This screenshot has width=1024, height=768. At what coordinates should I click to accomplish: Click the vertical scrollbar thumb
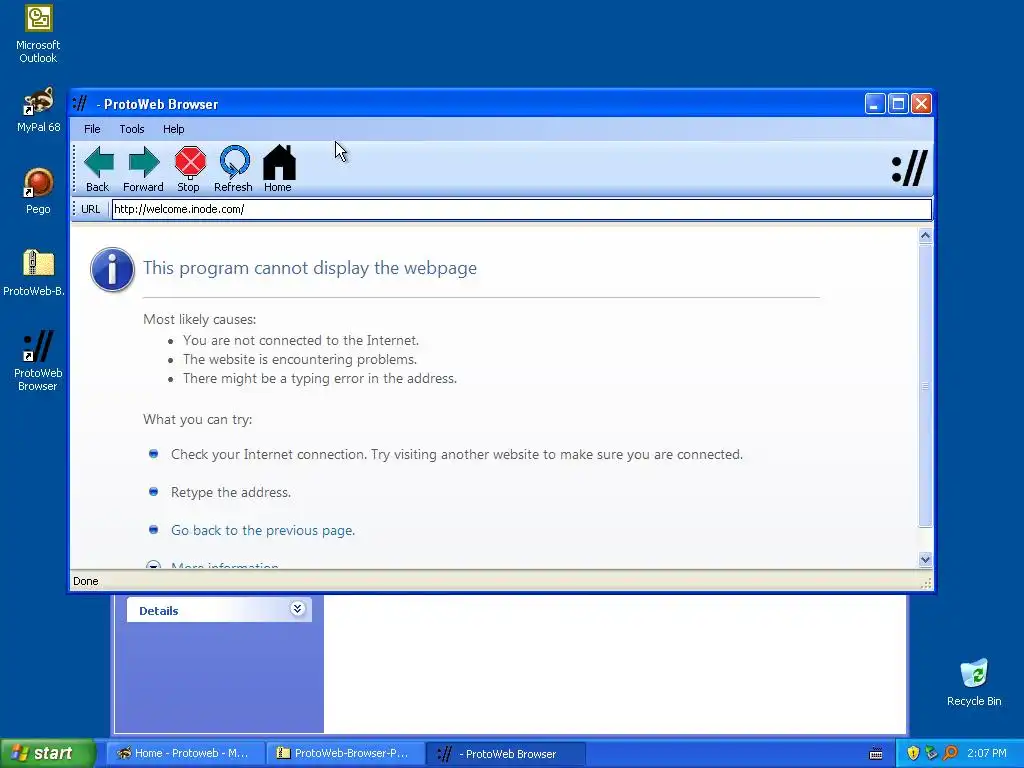(x=925, y=385)
